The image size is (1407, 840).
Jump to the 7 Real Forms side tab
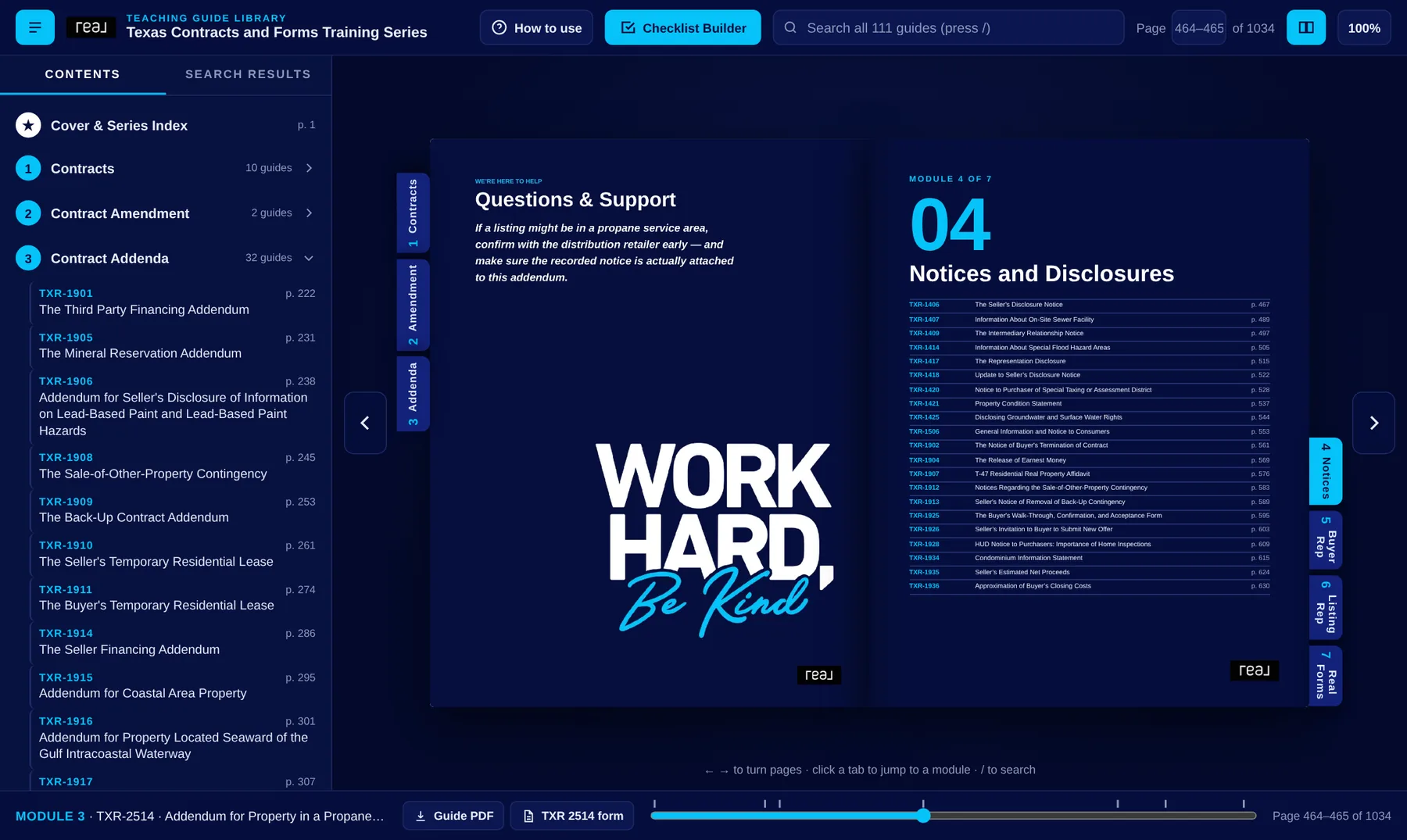1326,676
